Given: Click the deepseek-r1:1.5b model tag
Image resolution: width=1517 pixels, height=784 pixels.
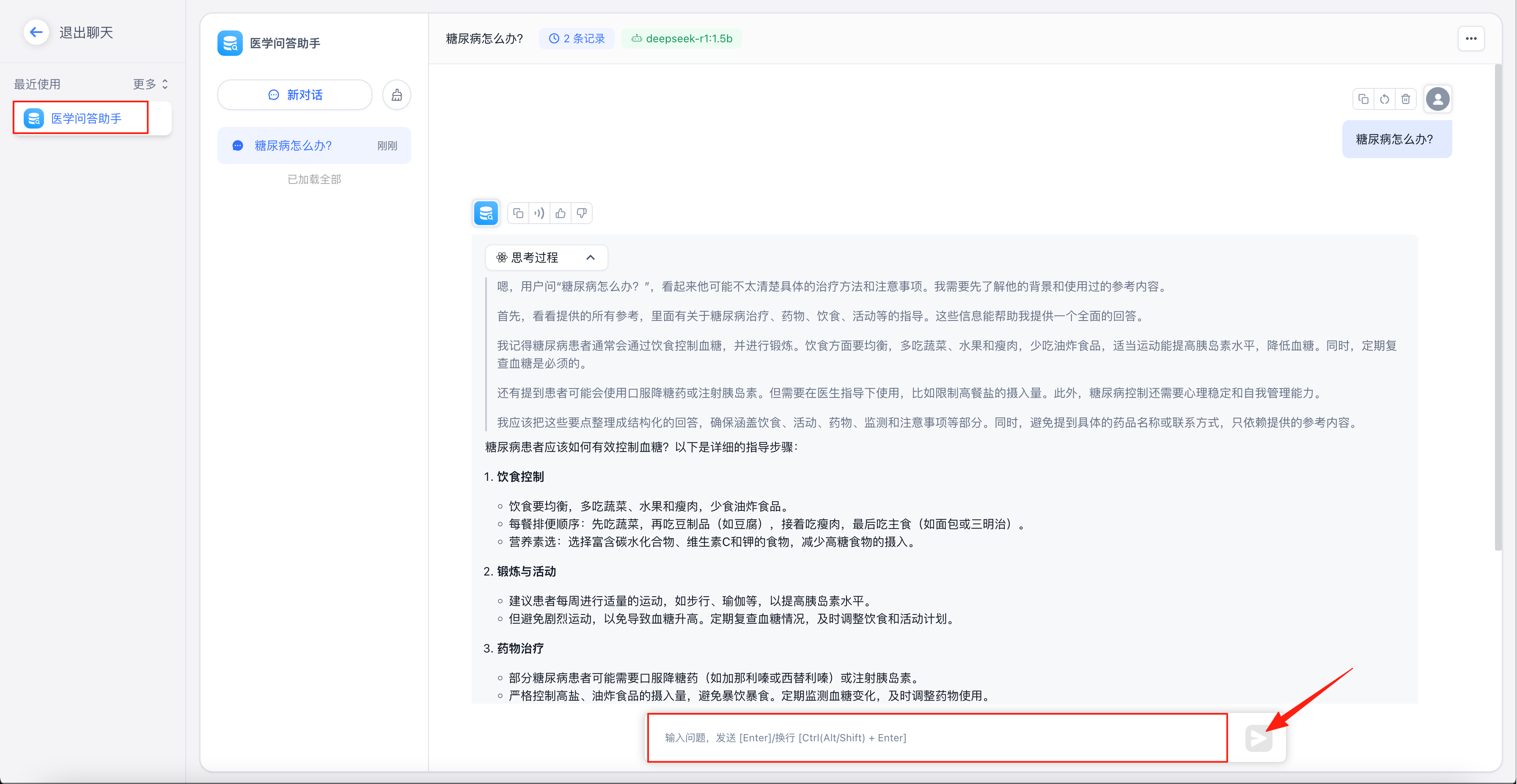Looking at the screenshot, I should [x=682, y=39].
